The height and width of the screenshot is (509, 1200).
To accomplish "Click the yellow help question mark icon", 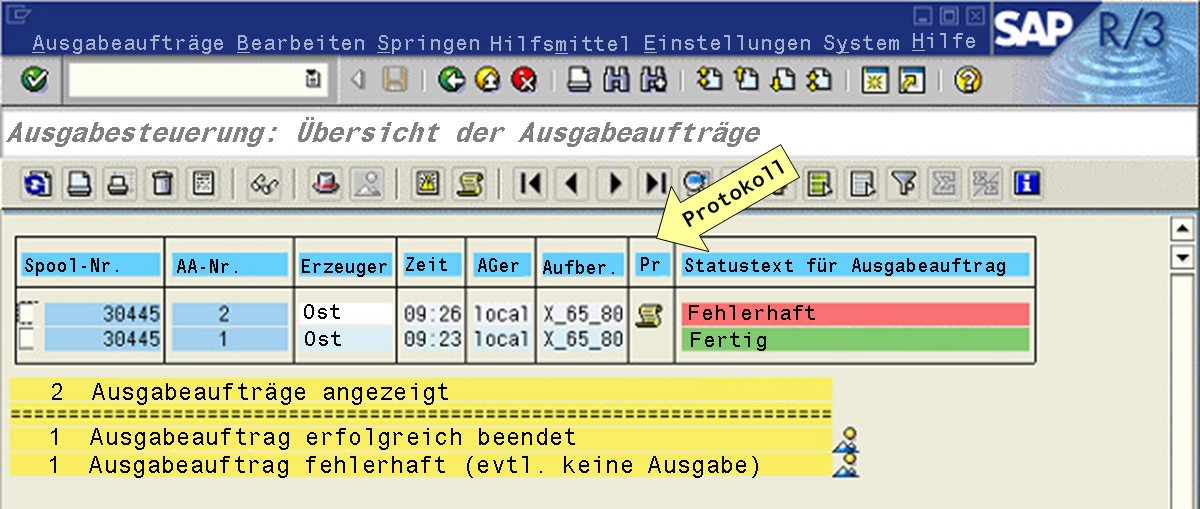I will point(966,80).
